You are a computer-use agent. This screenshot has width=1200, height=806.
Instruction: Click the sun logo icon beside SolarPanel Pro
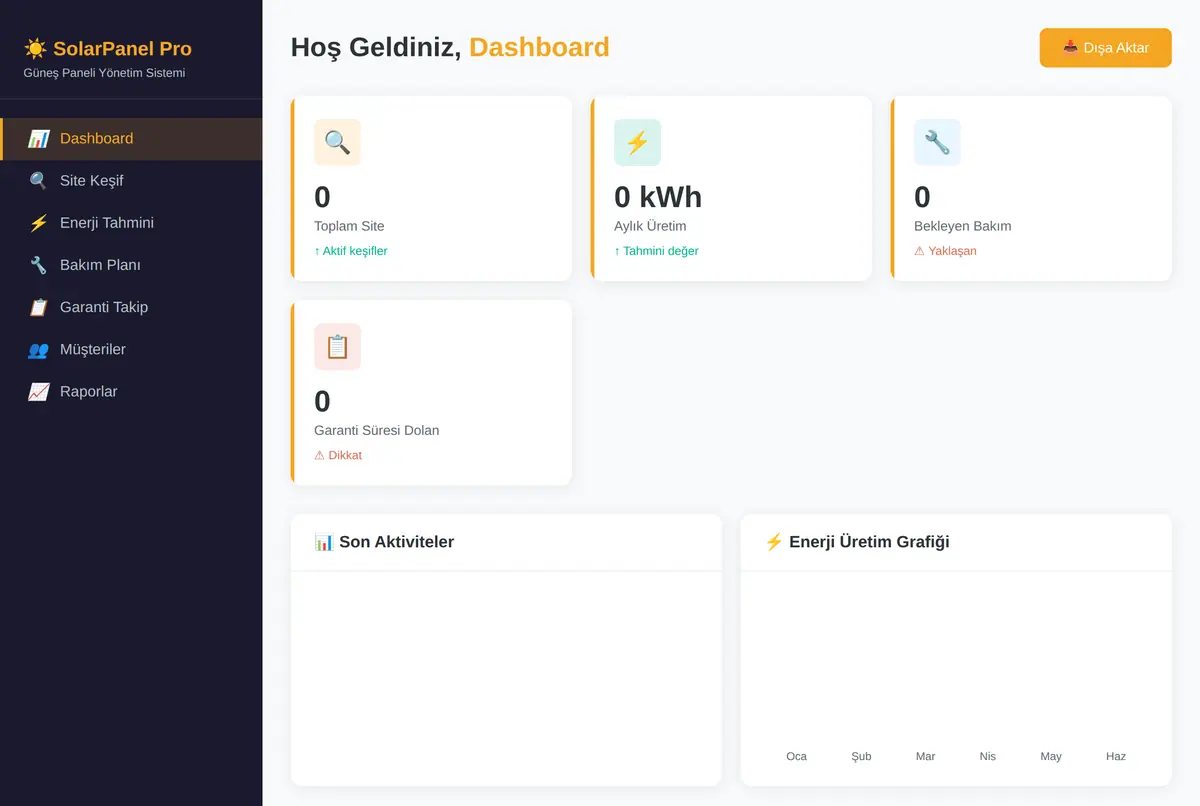point(35,49)
